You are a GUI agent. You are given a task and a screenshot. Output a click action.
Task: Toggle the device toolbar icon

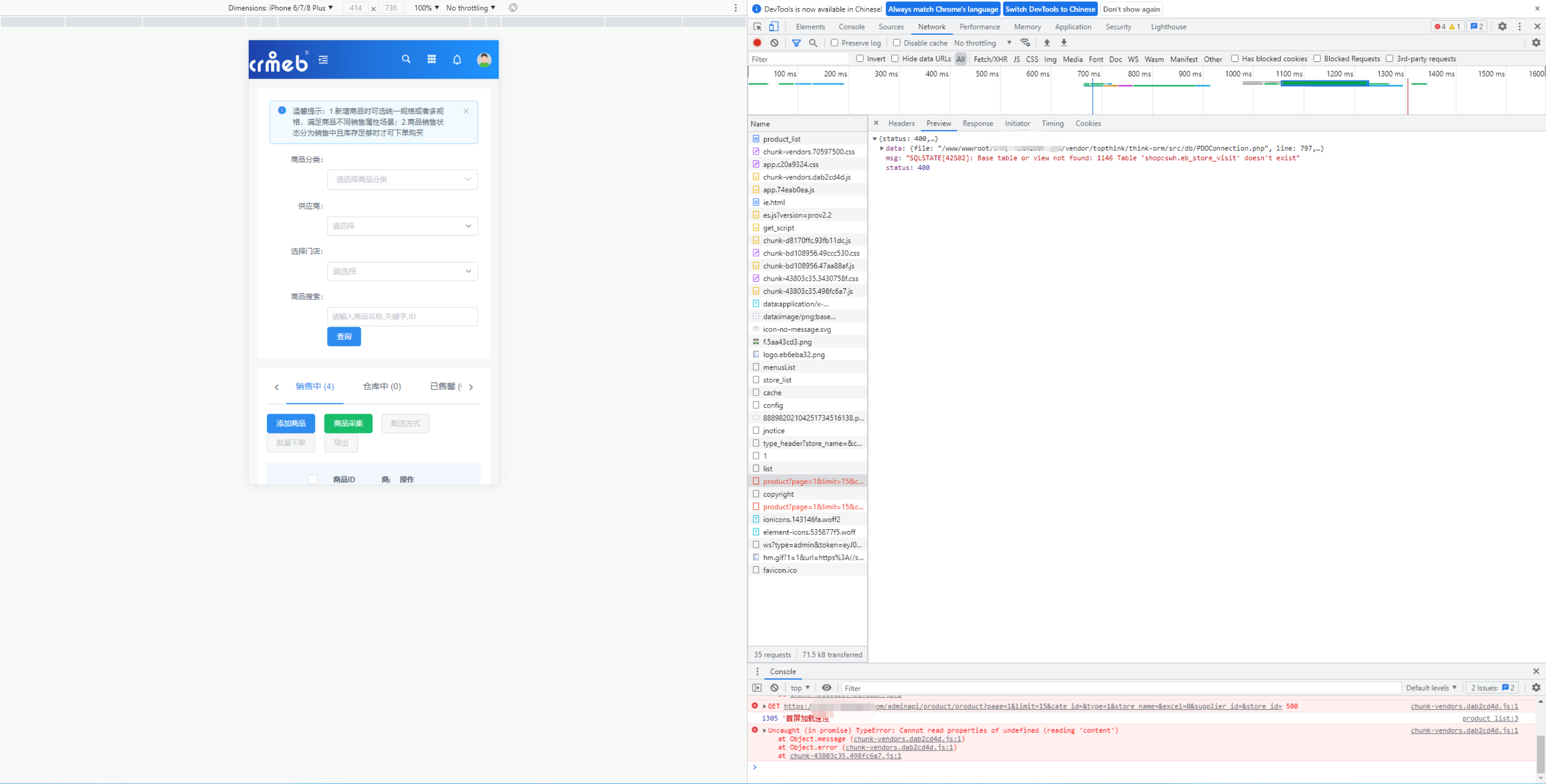point(773,27)
